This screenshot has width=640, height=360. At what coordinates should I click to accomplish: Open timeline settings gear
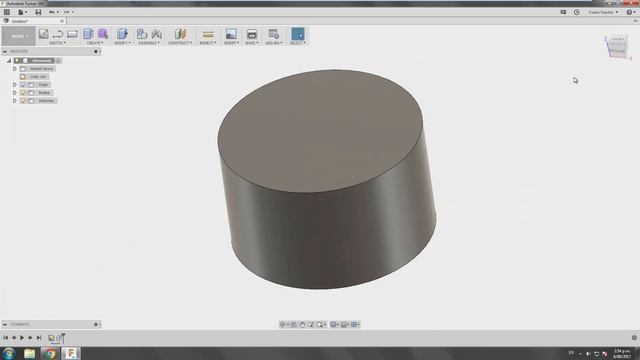coord(634,338)
